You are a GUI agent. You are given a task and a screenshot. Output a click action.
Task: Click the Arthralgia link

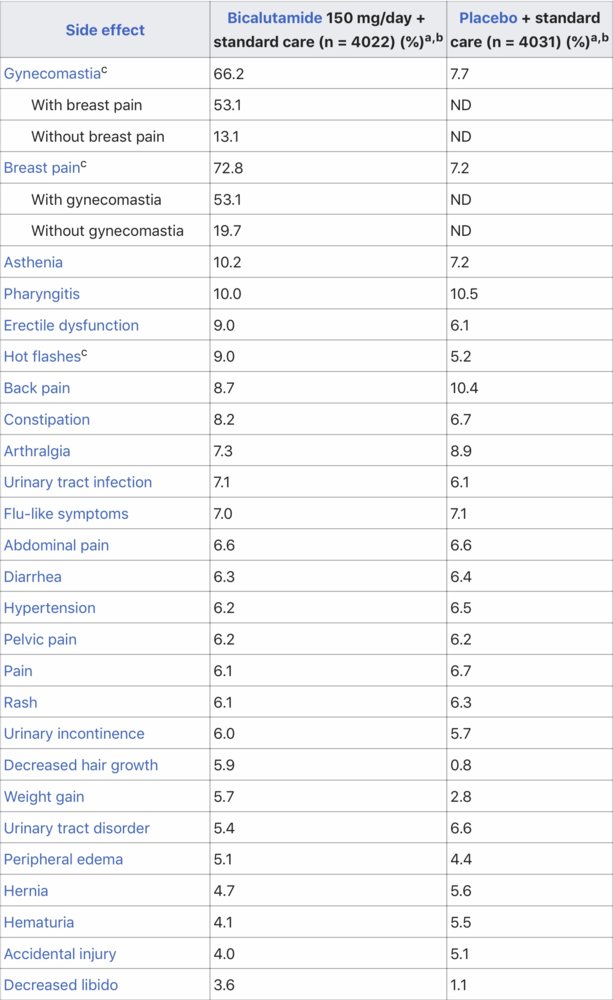[37, 451]
